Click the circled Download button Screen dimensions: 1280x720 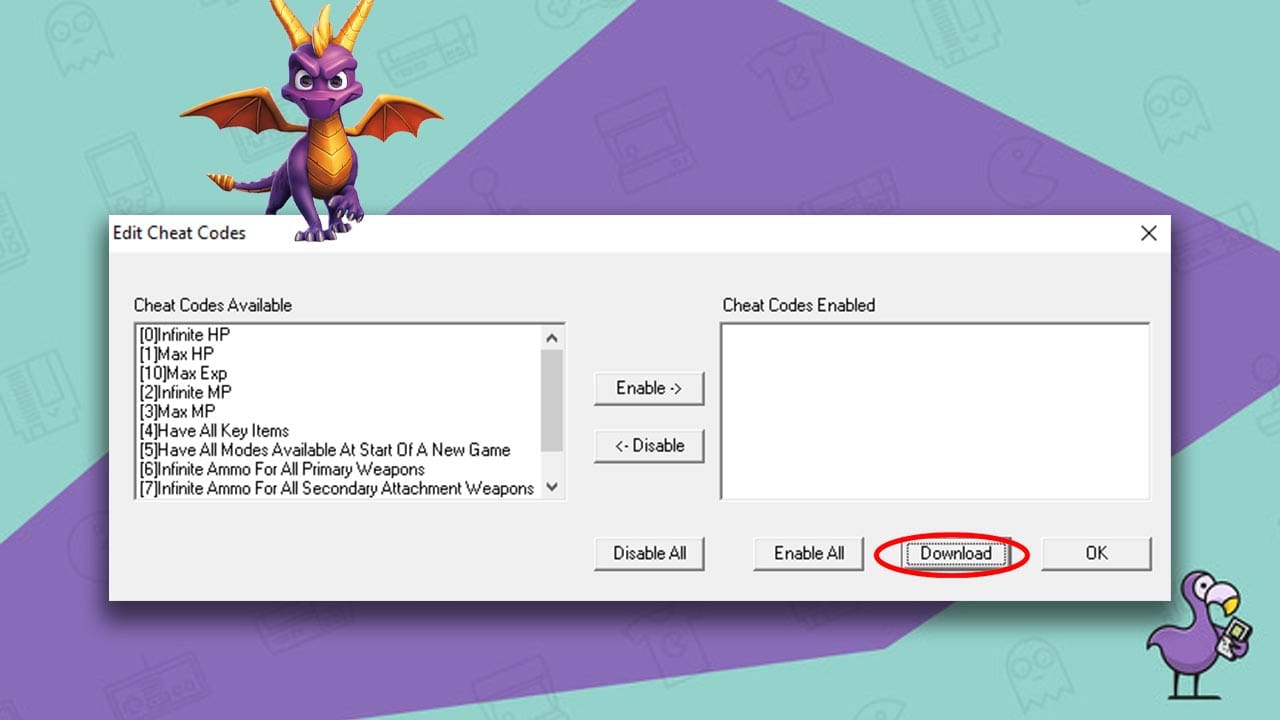(954, 552)
